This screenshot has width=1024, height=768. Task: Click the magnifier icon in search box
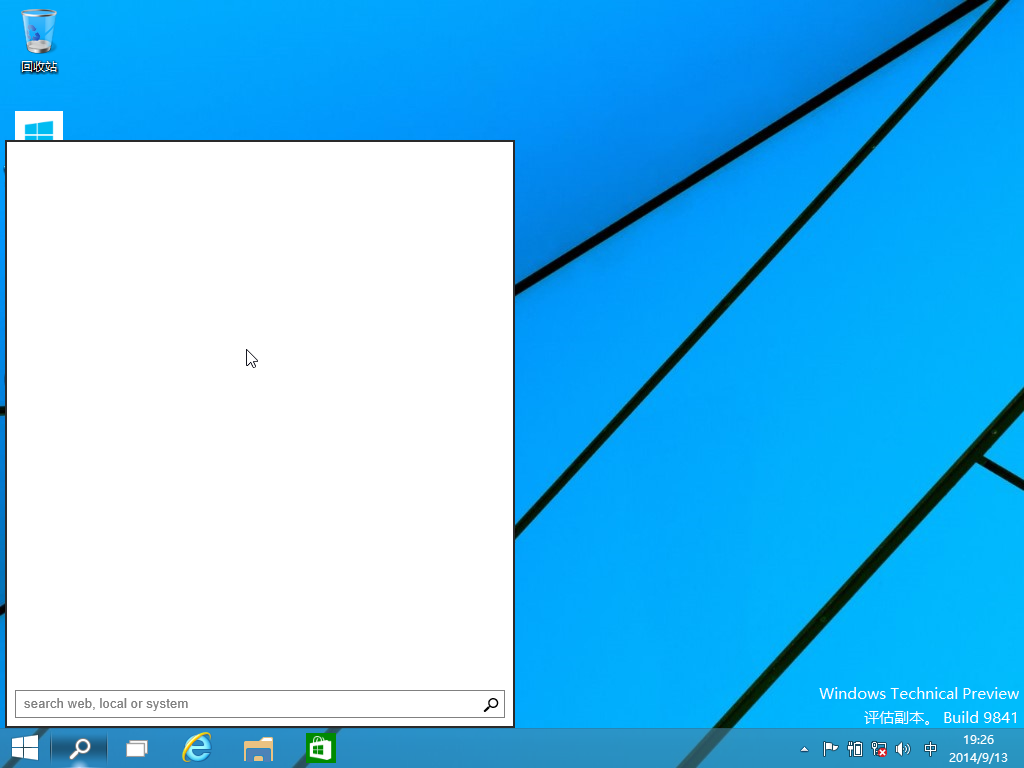click(x=490, y=704)
